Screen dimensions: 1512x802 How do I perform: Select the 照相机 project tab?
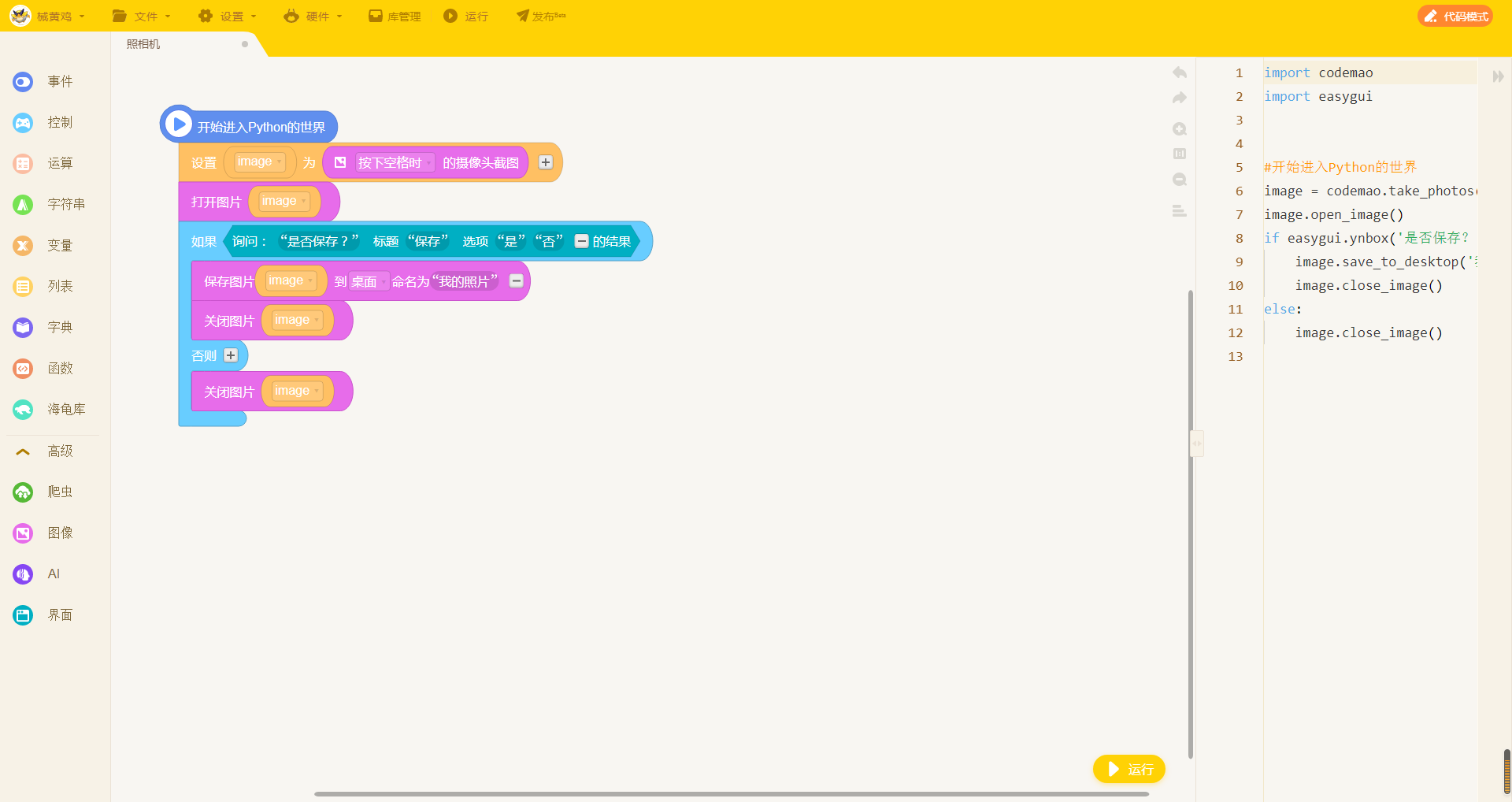(x=143, y=44)
